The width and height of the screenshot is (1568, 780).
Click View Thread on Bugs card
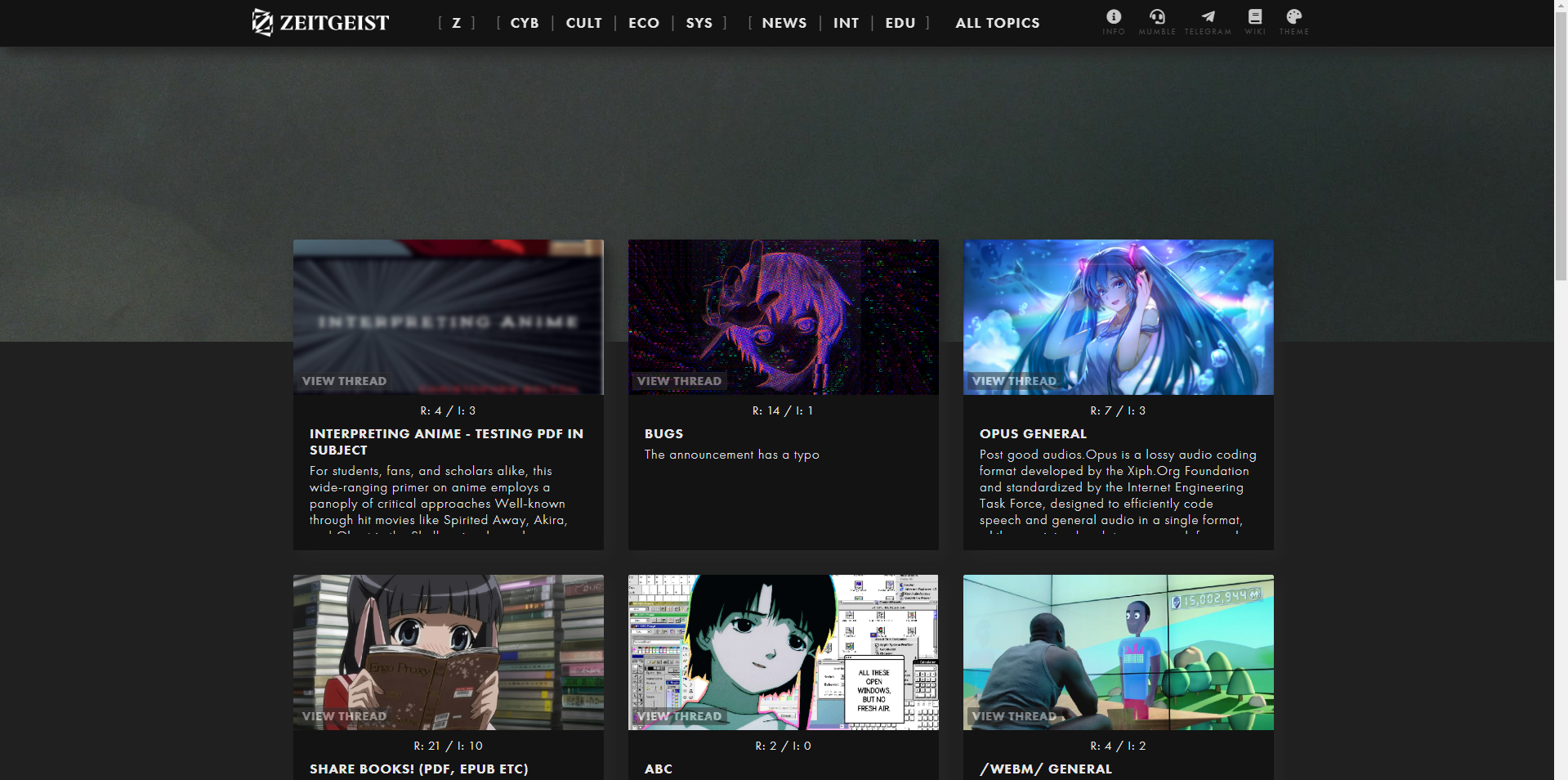(679, 381)
